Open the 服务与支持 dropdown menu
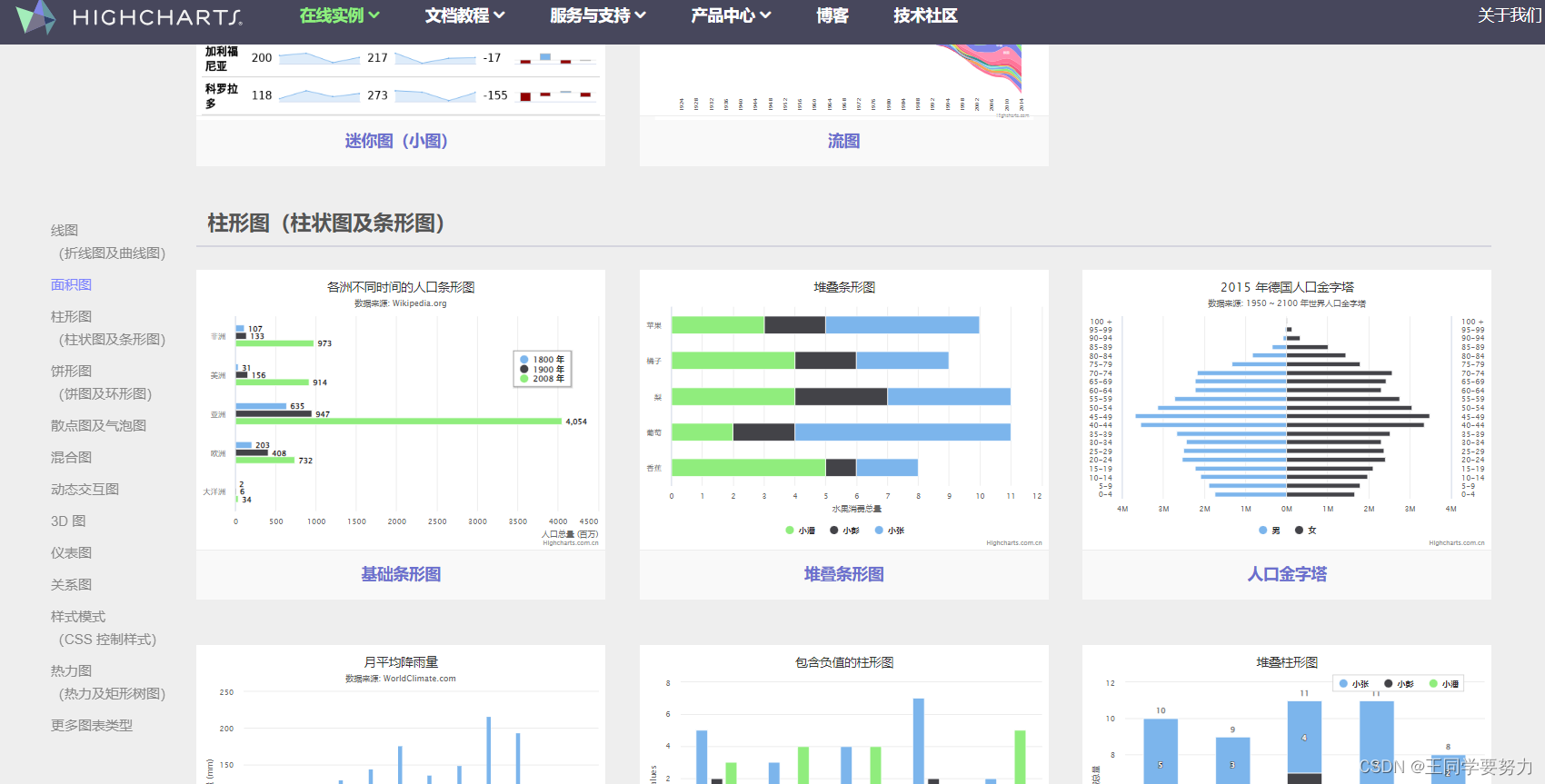The width and height of the screenshot is (1545, 784). pos(598,15)
